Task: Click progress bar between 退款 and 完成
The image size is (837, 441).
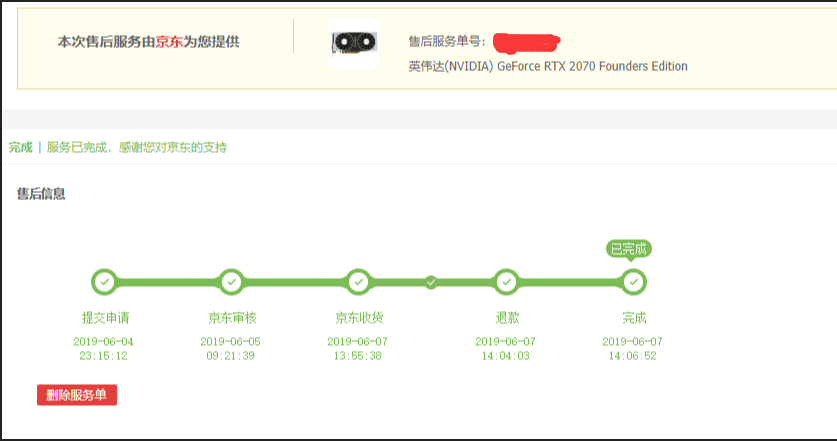Action: [x=570, y=282]
